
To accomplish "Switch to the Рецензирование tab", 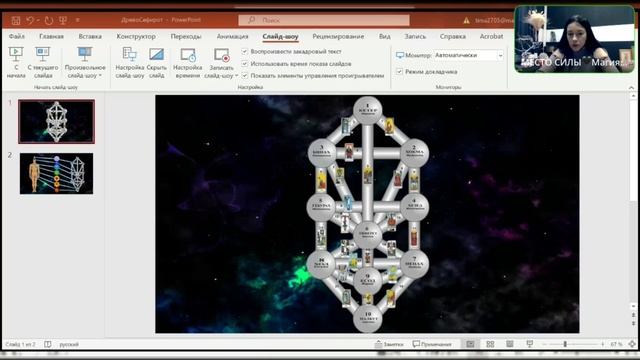I will point(338,36).
